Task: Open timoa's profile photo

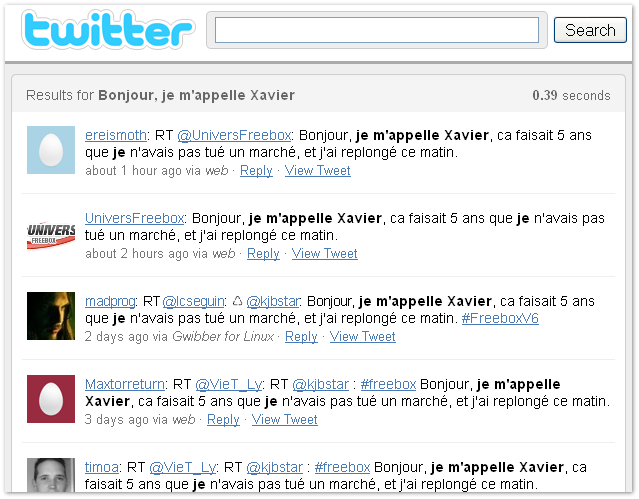Action: 51,475
